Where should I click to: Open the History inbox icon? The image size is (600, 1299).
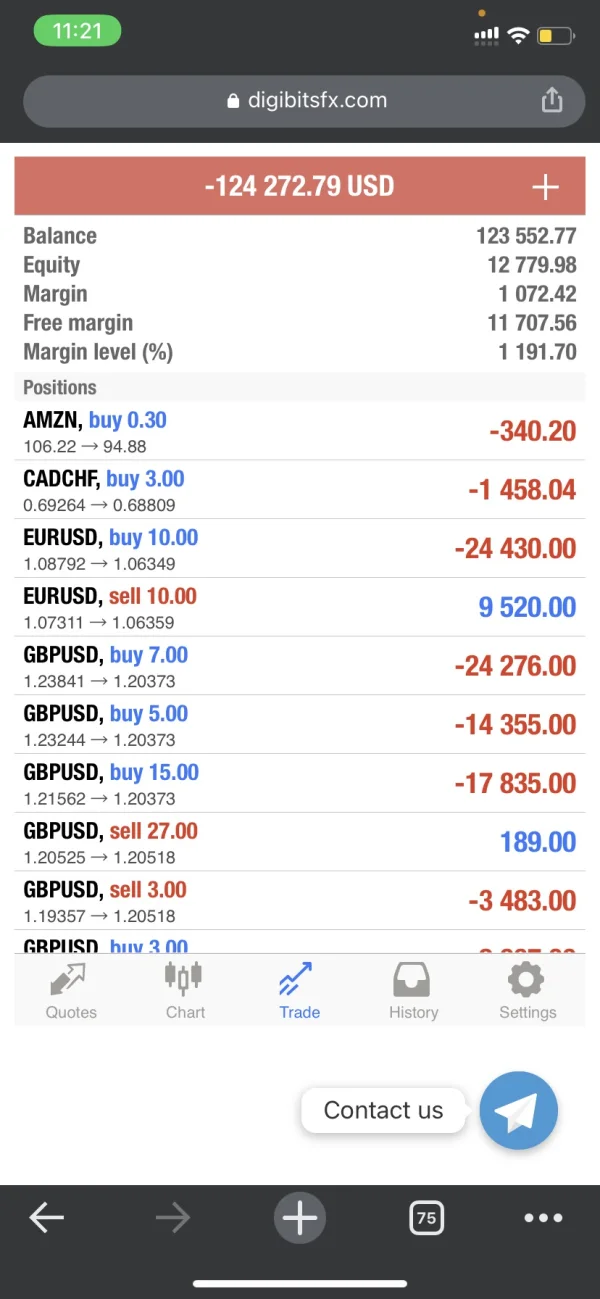pos(413,980)
